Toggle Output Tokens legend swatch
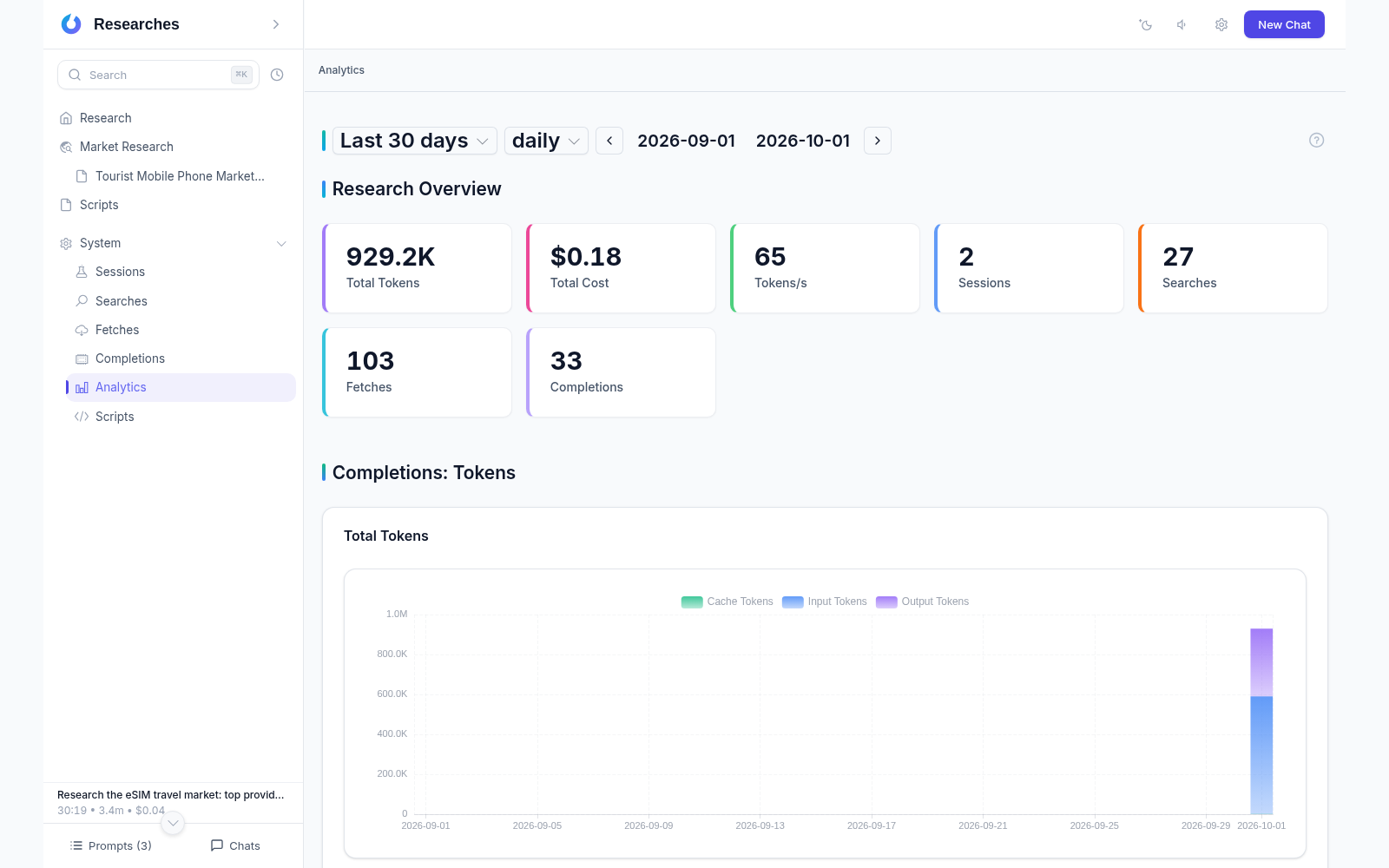This screenshot has height=868, width=1389. pyautogui.click(x=886, y=602)
